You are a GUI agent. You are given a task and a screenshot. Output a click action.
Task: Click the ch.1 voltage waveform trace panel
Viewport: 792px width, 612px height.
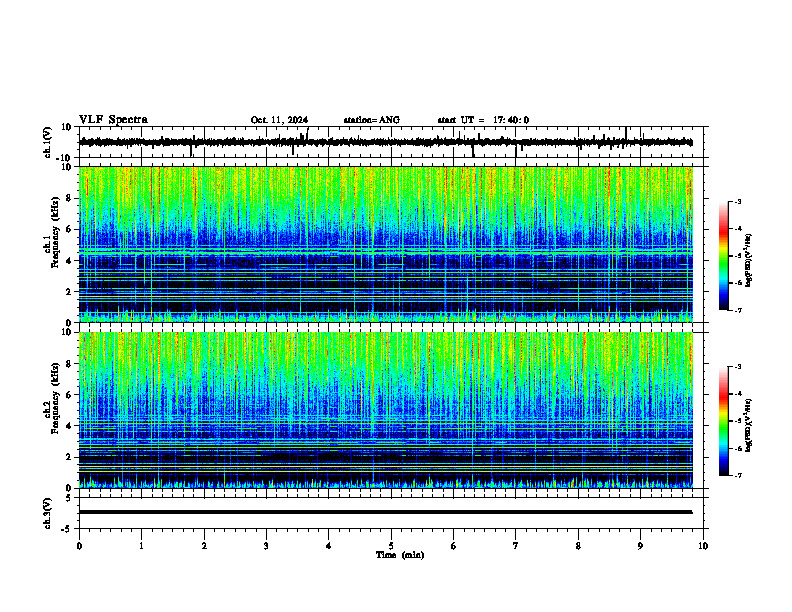(x=393, y=142)
